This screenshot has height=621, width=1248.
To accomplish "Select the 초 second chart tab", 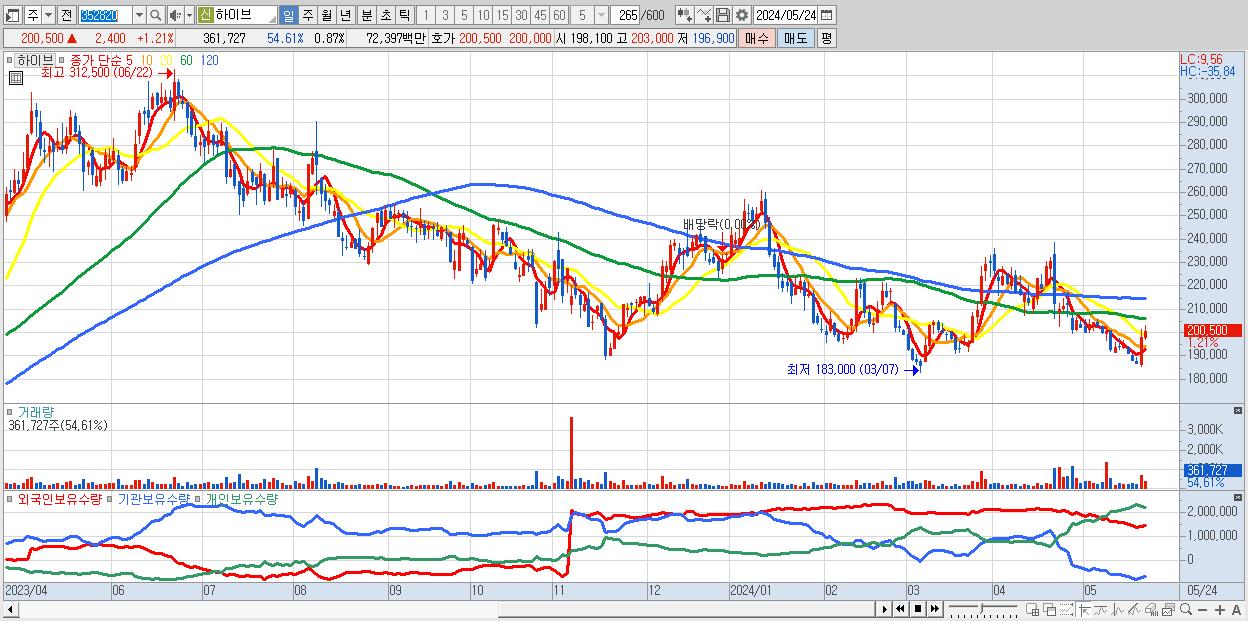I will 385,15.
